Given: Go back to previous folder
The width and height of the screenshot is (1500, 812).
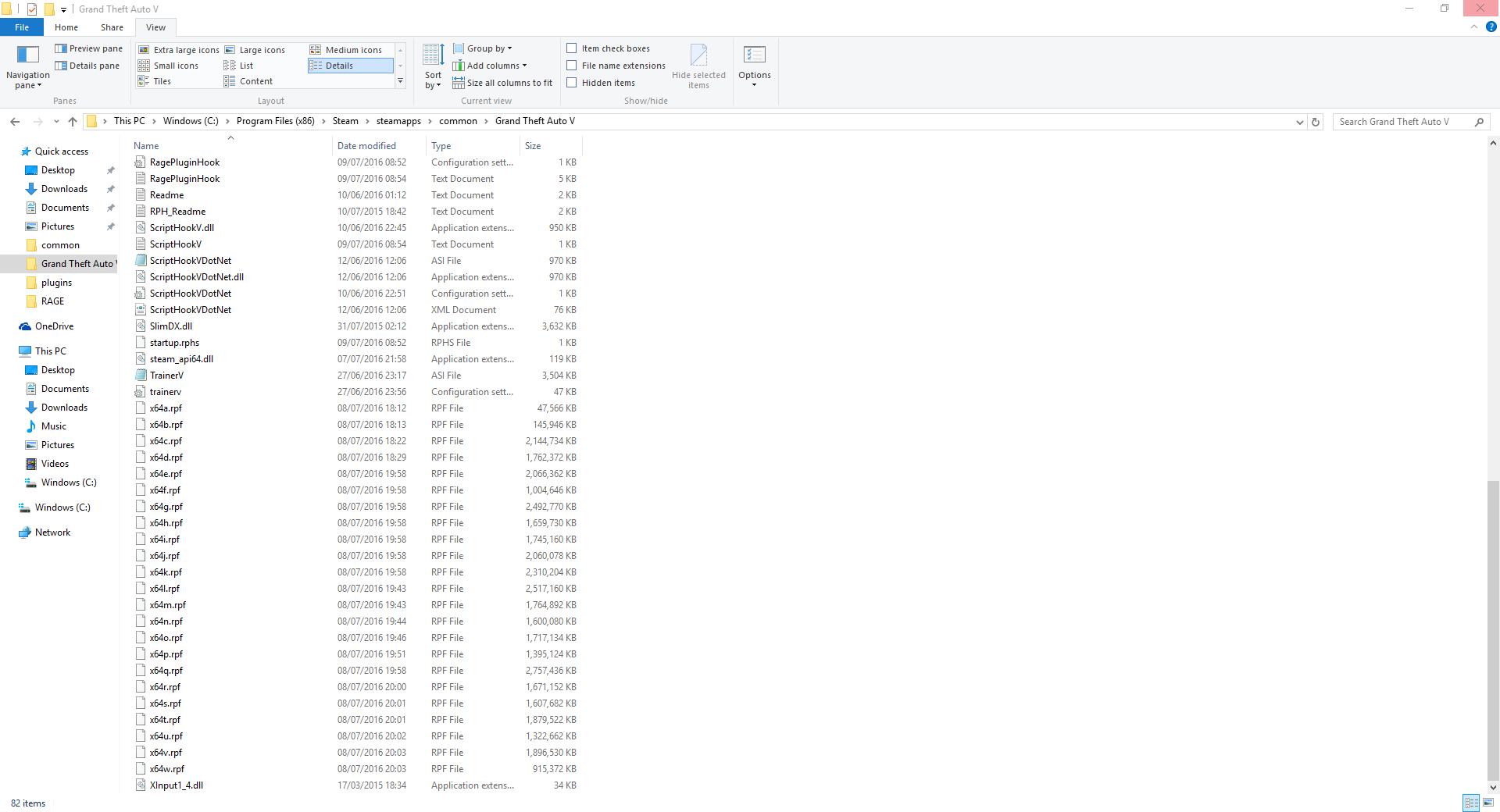Looking at the screenshot, I should (15, 122).
